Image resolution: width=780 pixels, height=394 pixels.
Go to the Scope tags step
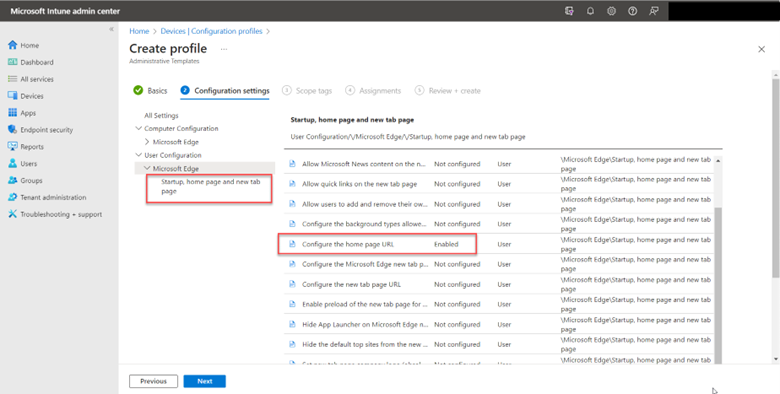(x=307, y=91)
